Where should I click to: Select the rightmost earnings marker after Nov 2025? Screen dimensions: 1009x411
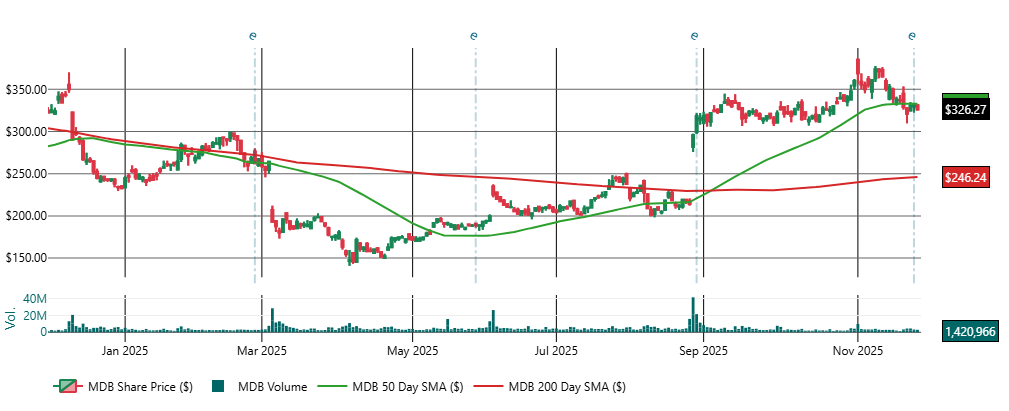912,36
